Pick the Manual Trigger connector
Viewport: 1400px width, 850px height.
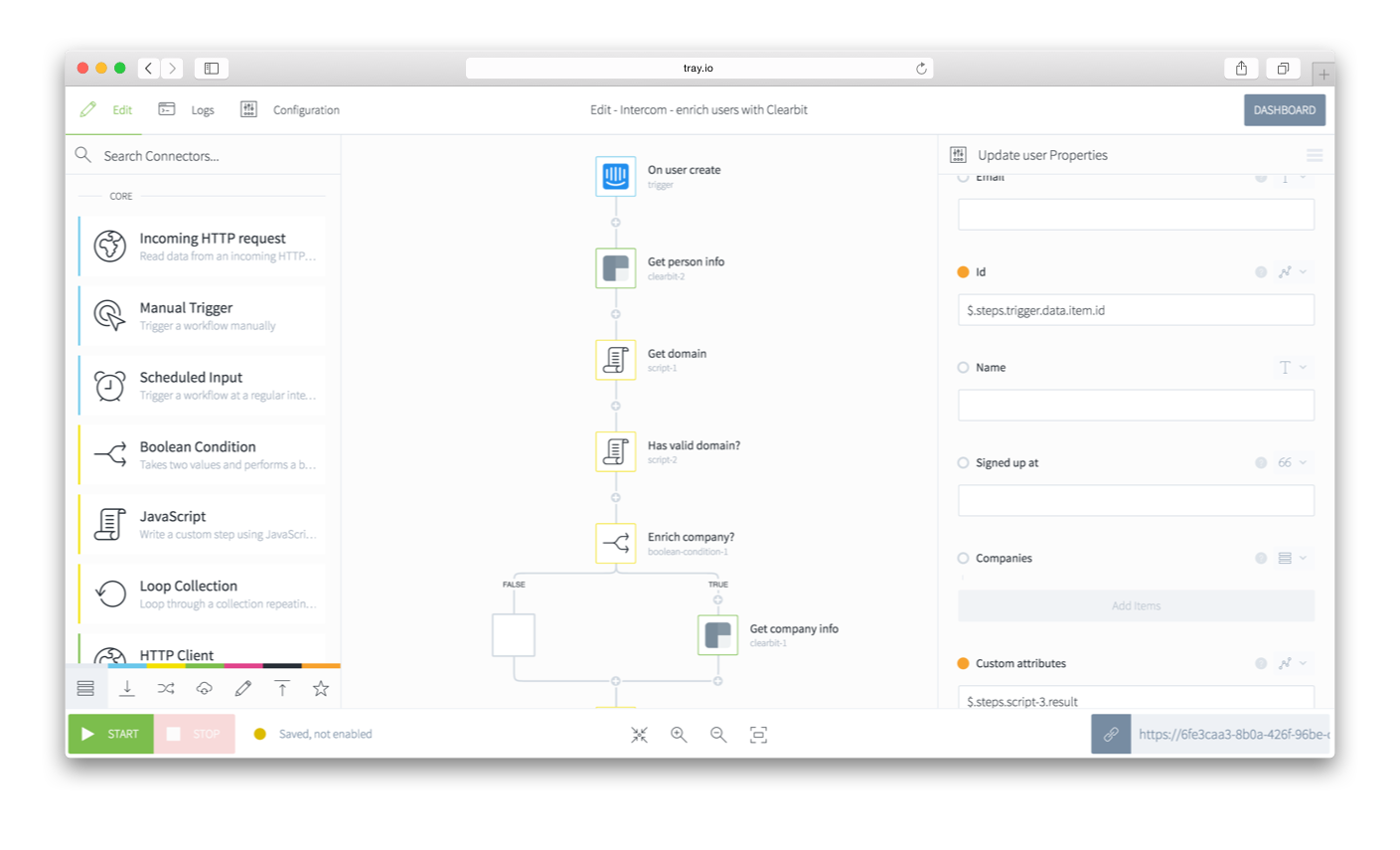[203, 315]
